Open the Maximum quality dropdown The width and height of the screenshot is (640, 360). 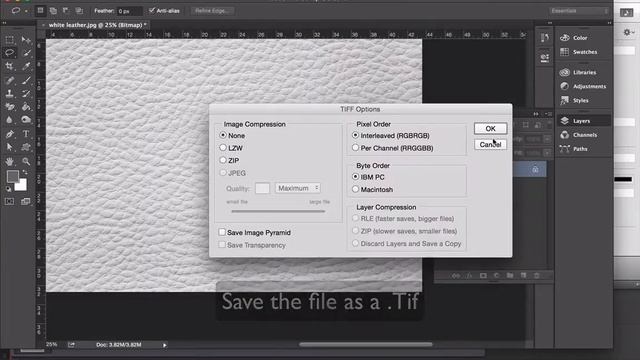[298, 188]
